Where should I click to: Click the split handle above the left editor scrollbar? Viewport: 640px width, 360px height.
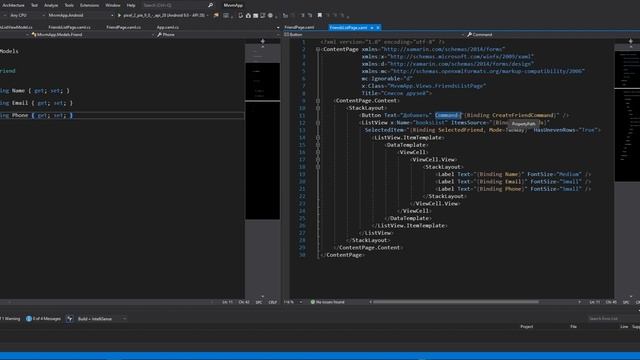[262, 41]
